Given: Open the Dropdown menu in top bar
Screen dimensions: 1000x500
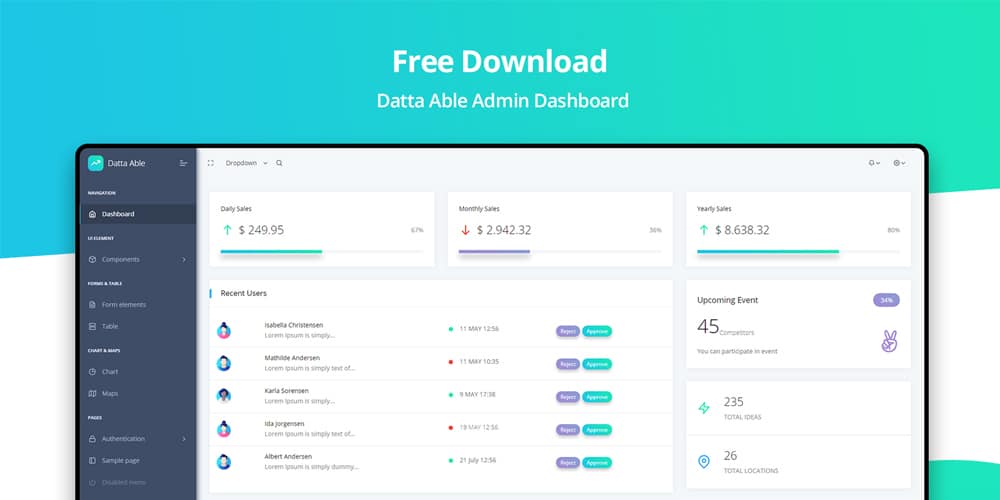Looking at the screenshot, I should [246, 163].
